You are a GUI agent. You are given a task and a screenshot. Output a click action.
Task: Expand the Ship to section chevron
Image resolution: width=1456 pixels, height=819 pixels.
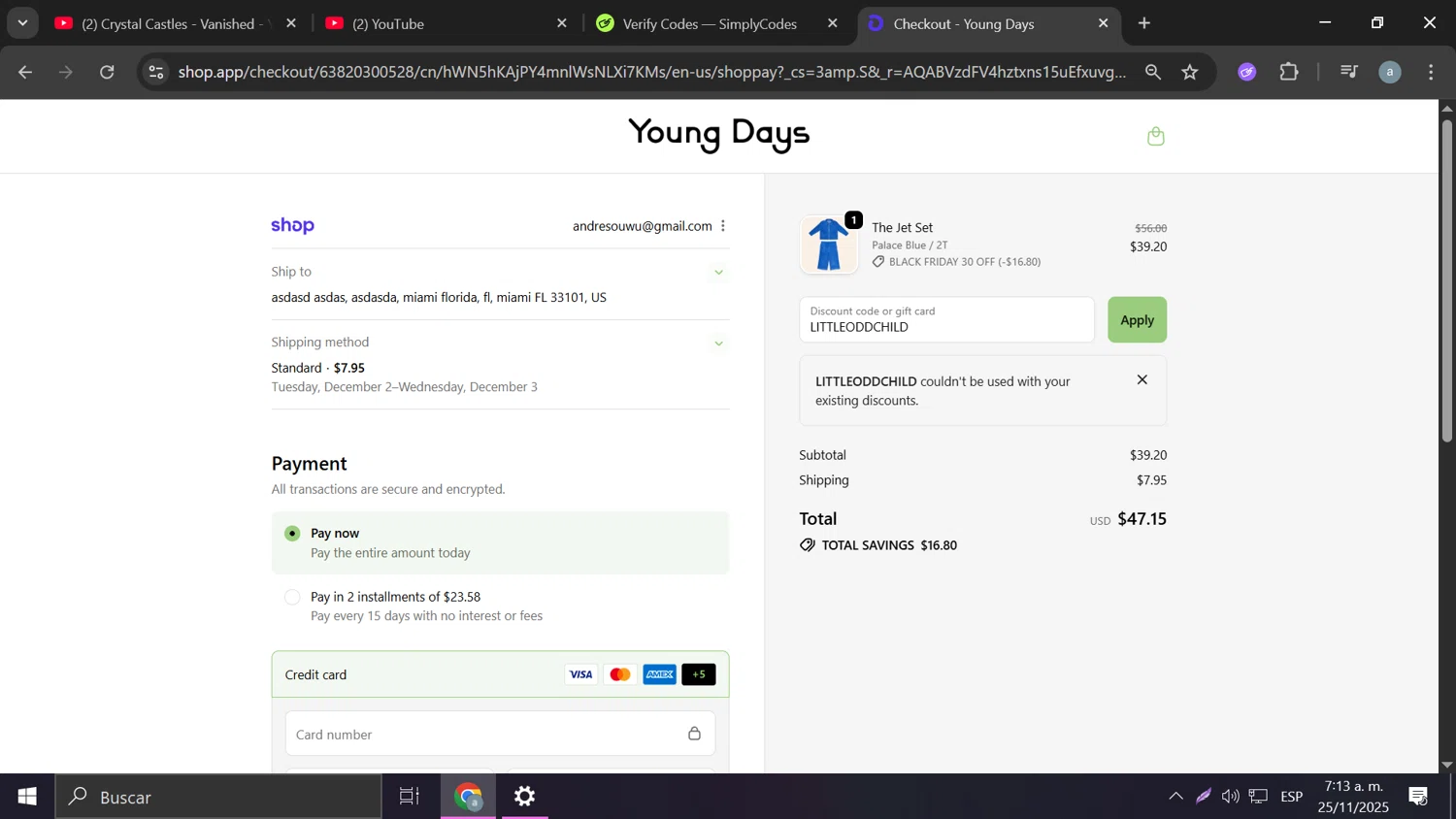pyautogui.click(x=719, y=273)
